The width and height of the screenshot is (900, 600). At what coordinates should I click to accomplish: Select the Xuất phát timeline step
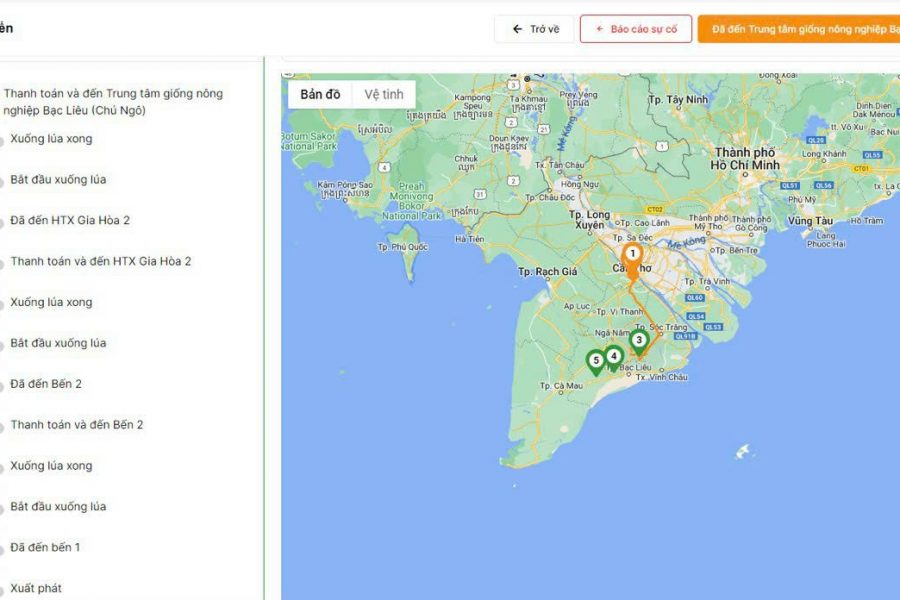click(x=36, y=588)
